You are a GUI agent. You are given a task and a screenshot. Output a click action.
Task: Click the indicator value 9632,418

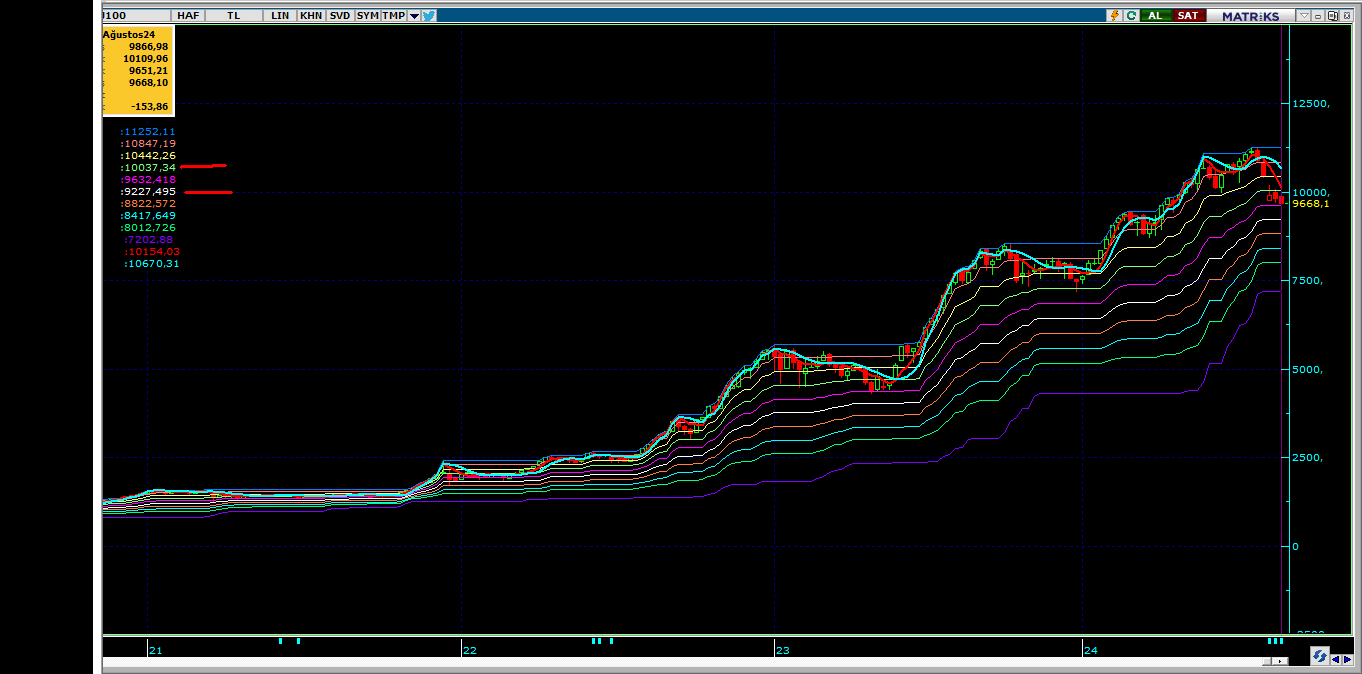[148, 179]
